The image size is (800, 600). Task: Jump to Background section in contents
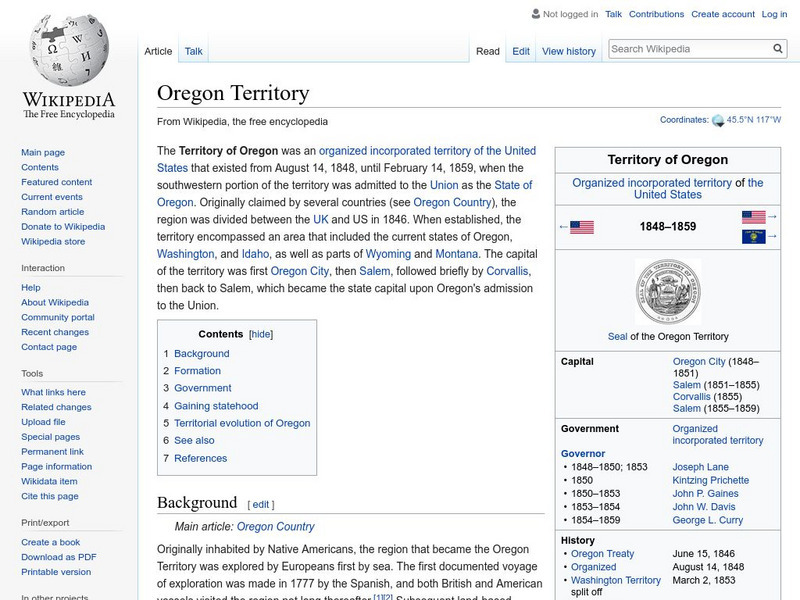click(202, 353)
